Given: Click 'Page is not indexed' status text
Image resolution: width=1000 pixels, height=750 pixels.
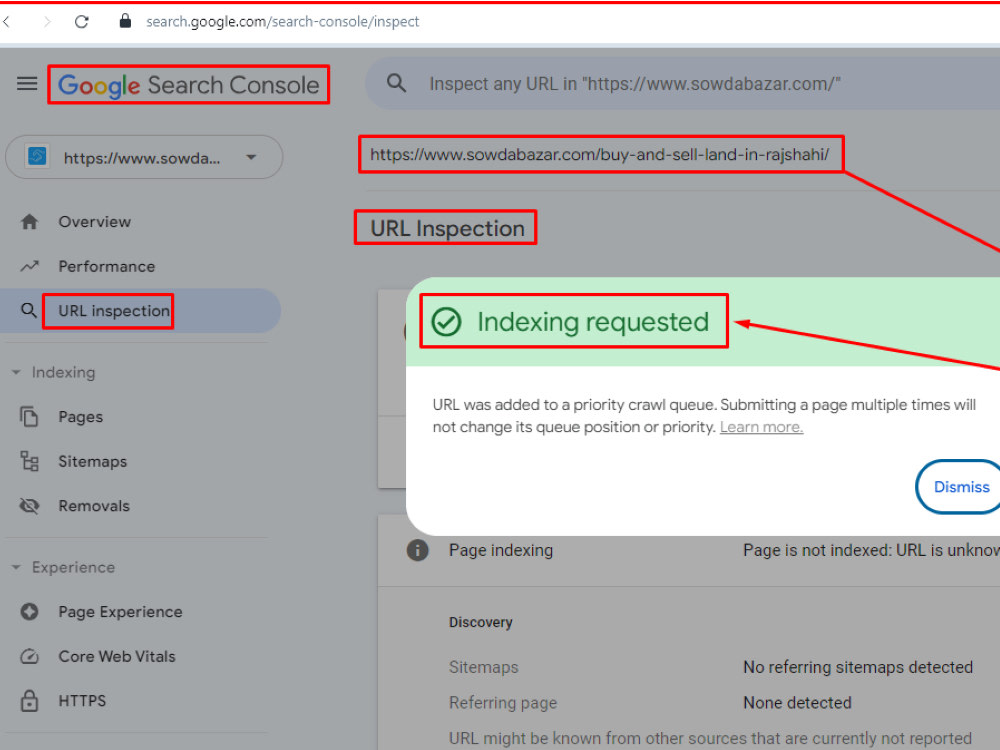Looking at the screenshot, I should pos(871,550).
